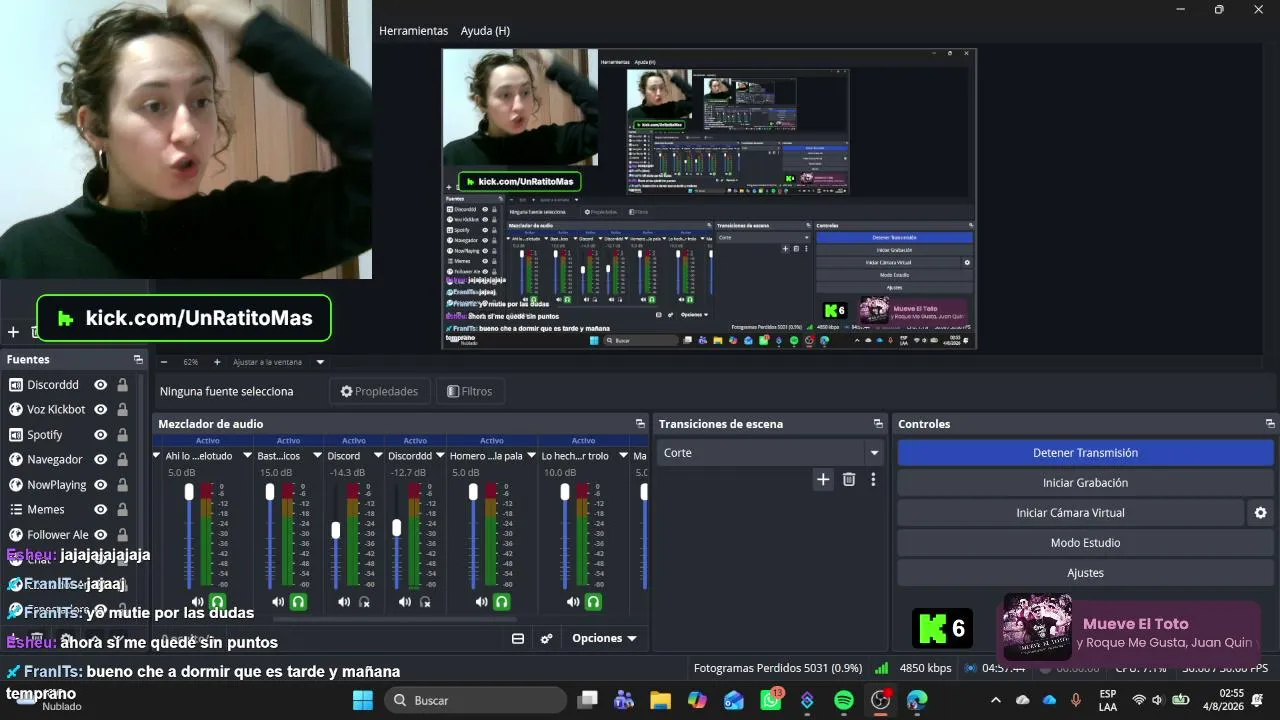Click Iniciar Grabación button
The height and width of the screenshot is (720, 1280).
coord(1085,483)
